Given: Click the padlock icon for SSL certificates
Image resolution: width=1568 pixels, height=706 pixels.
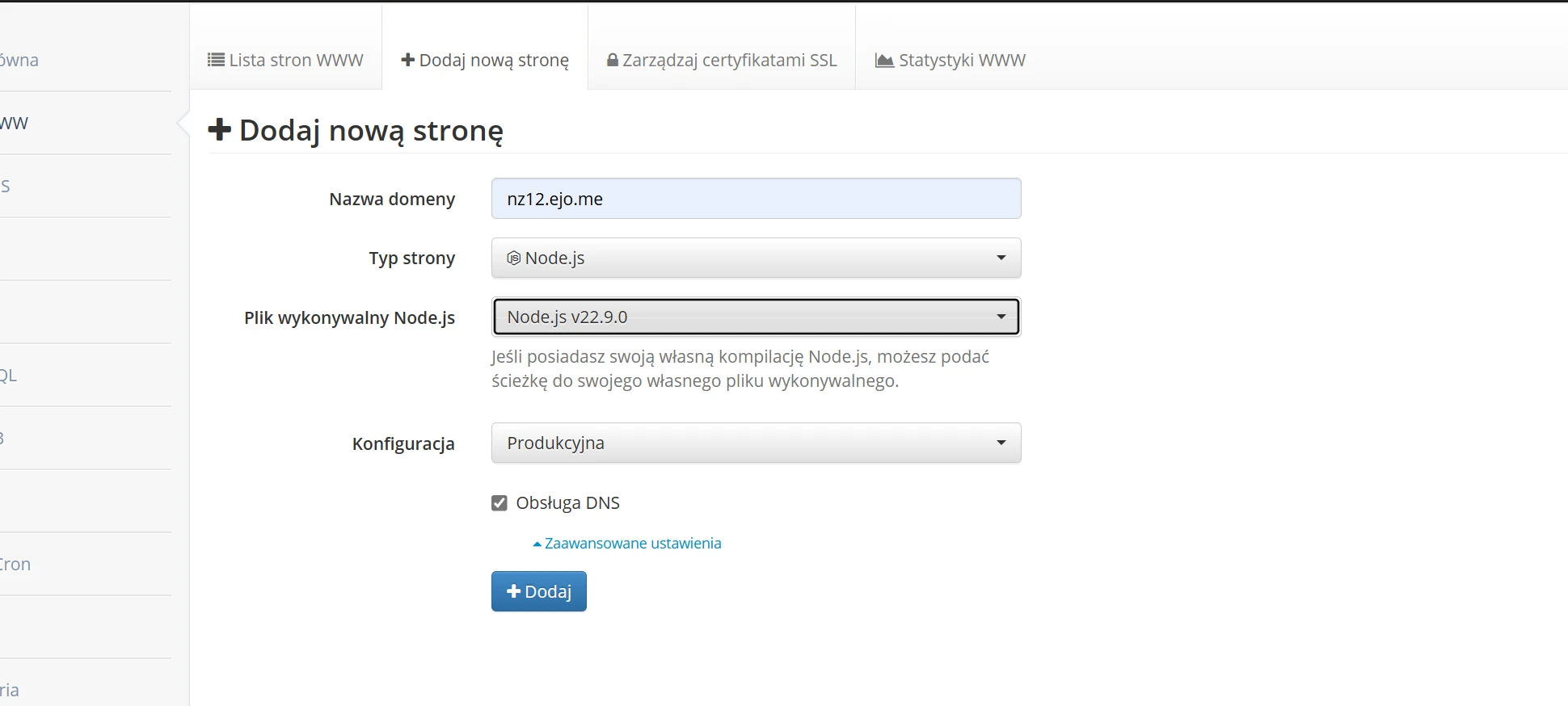Looking at the screenshot, I should click(x=613, y=61).
